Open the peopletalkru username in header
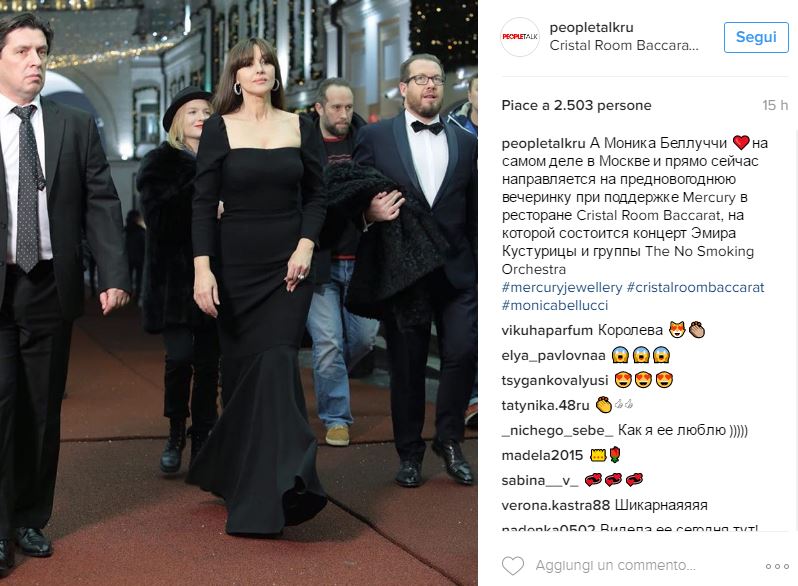This screenshot has width=798, height=586. pyautogui.click(x=591, y=27)
